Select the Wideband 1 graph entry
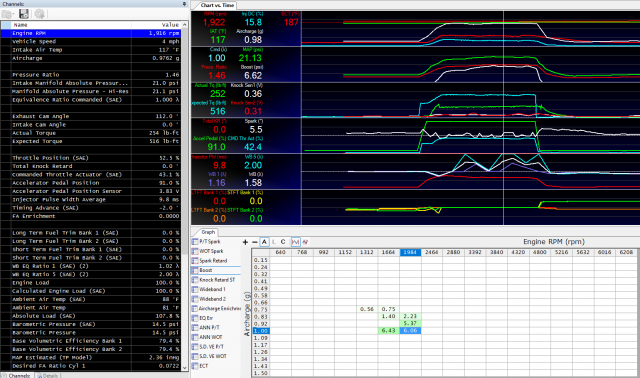Image resolution: width=640 pixels, height=378 pixels. (212, 289)
